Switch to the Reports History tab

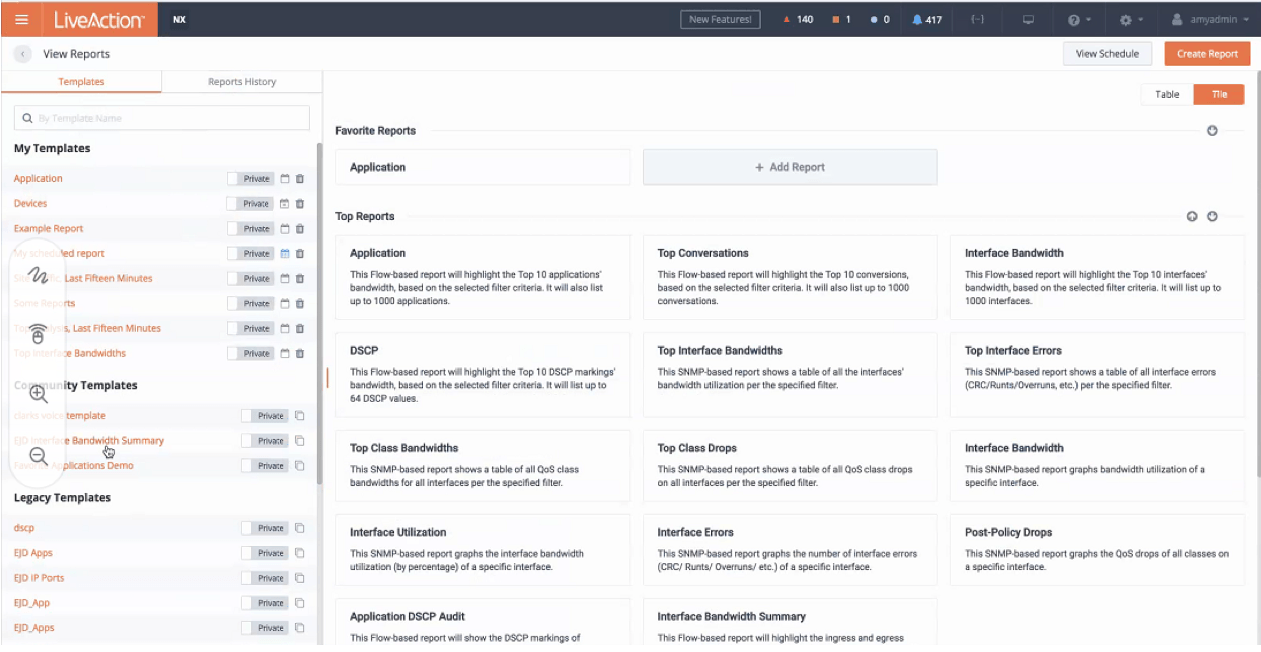[242, 82]
